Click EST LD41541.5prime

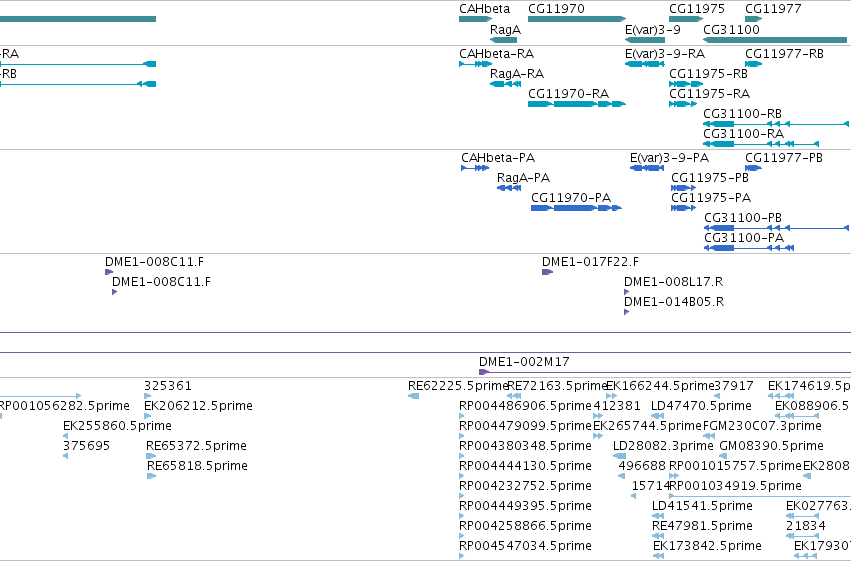[658, 517]
